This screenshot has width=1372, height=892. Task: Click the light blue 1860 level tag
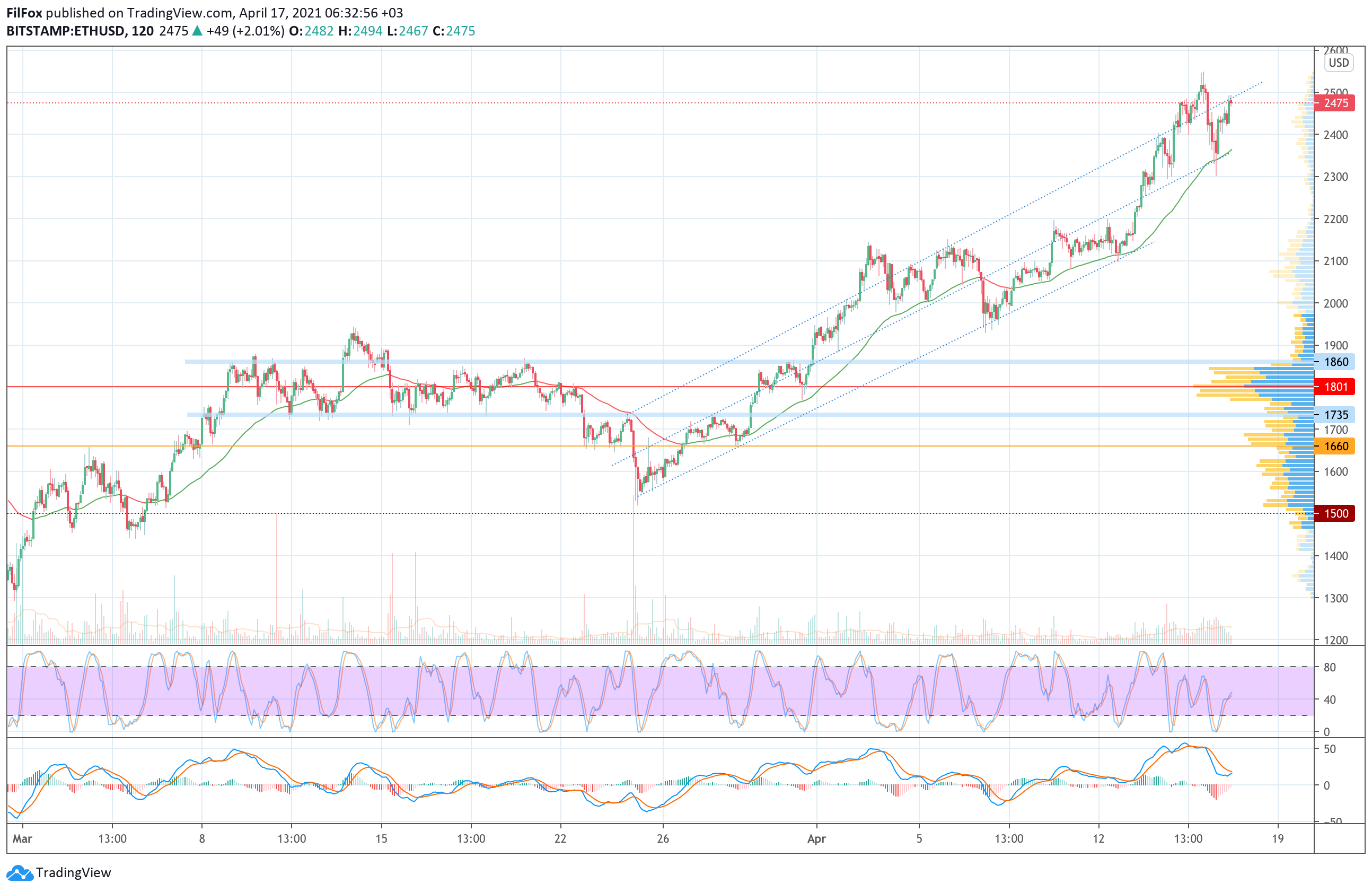[1335, 362]
